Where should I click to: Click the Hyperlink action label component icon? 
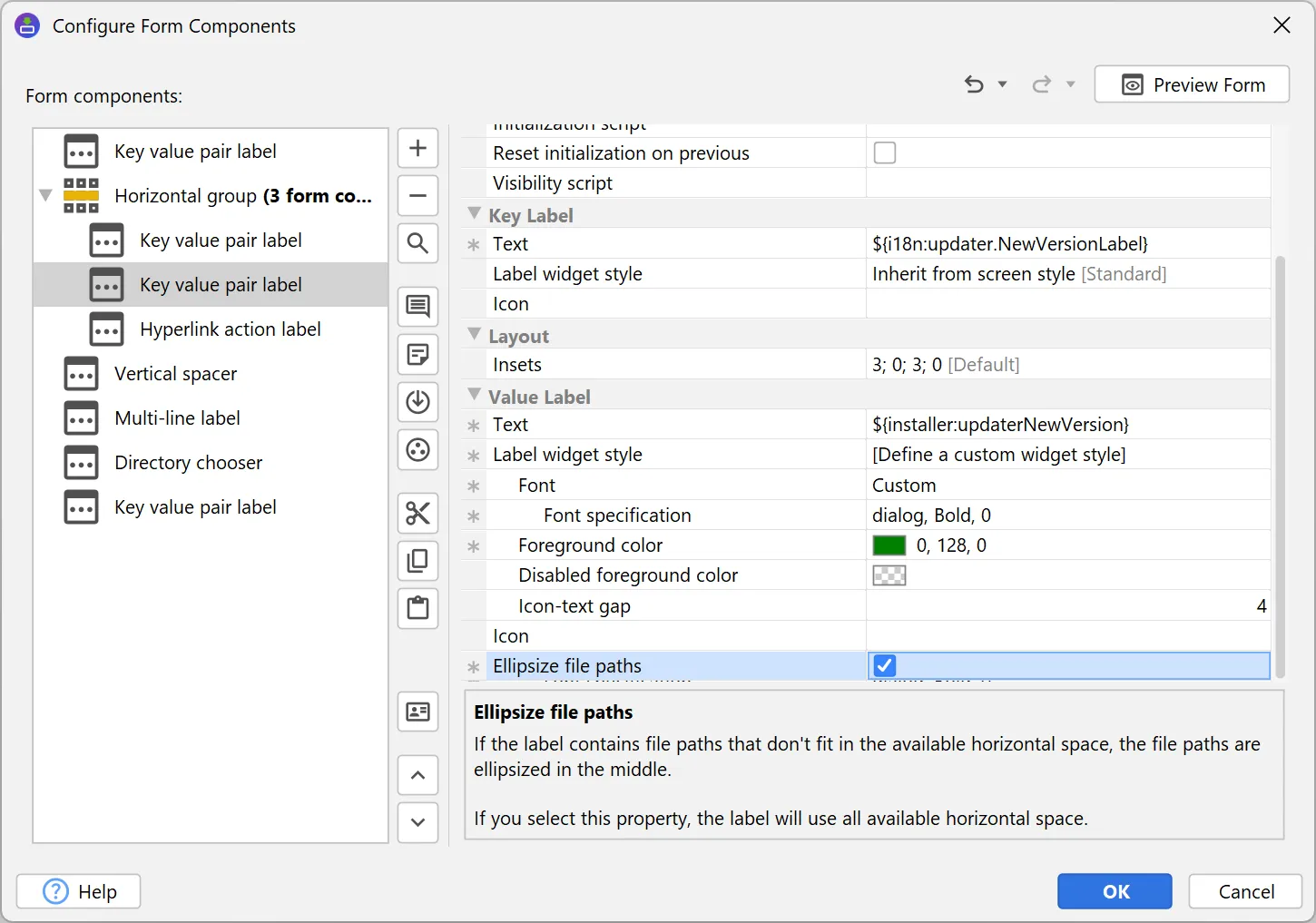pos(106,329)
